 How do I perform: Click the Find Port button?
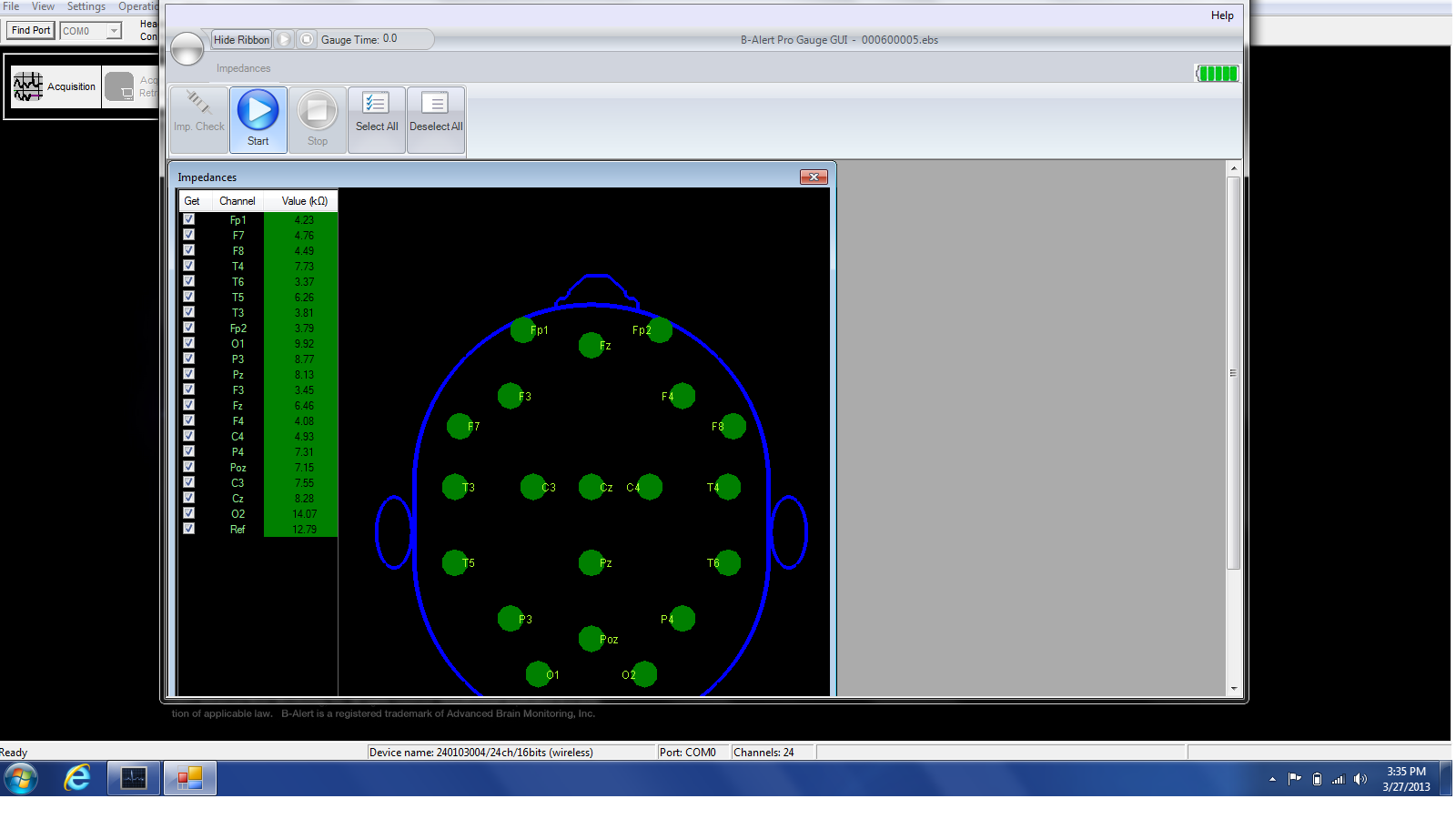click(31, 30)
